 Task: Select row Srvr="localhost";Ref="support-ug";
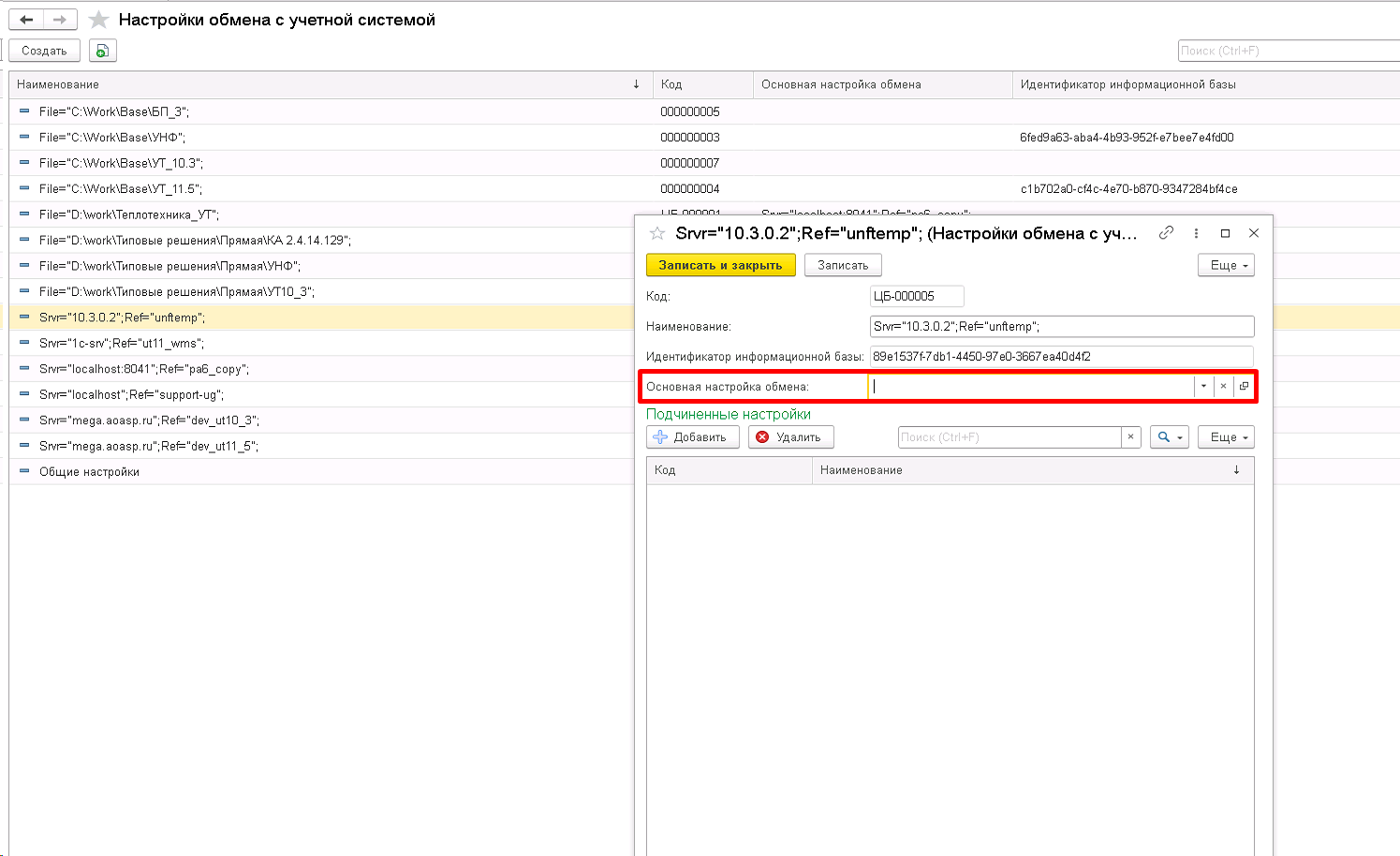(x=321, y=395)
